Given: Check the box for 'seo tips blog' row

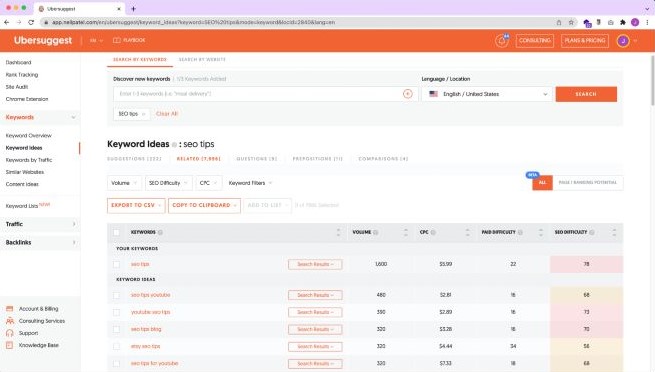Looking at the screenshot, I should coord(117,329).
